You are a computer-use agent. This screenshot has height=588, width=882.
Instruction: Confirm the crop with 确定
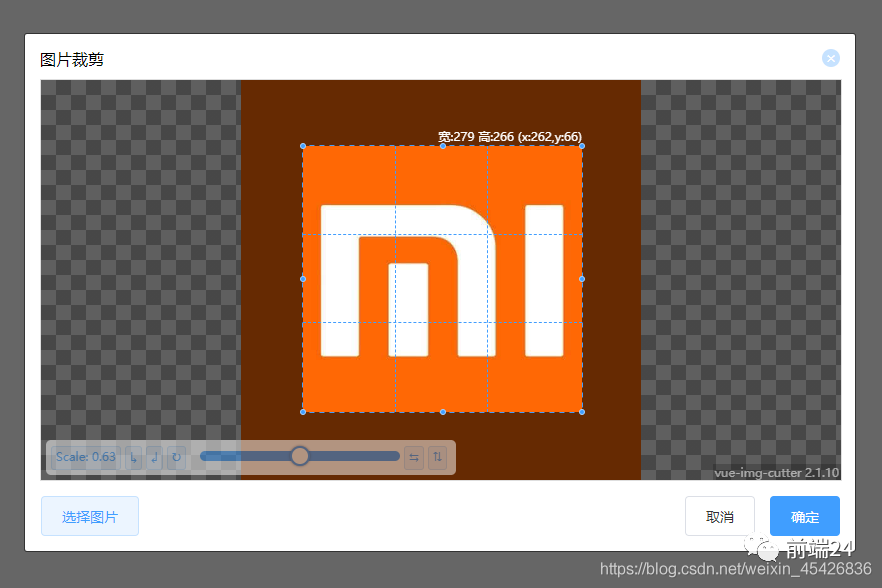point(805,516)
